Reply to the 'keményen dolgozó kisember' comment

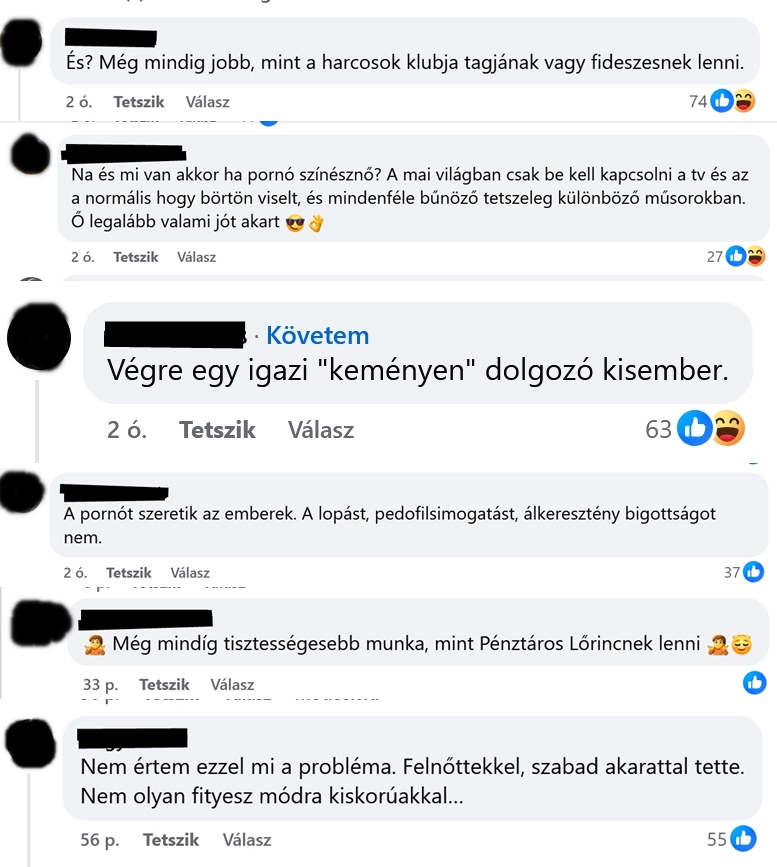click(321, 430)
